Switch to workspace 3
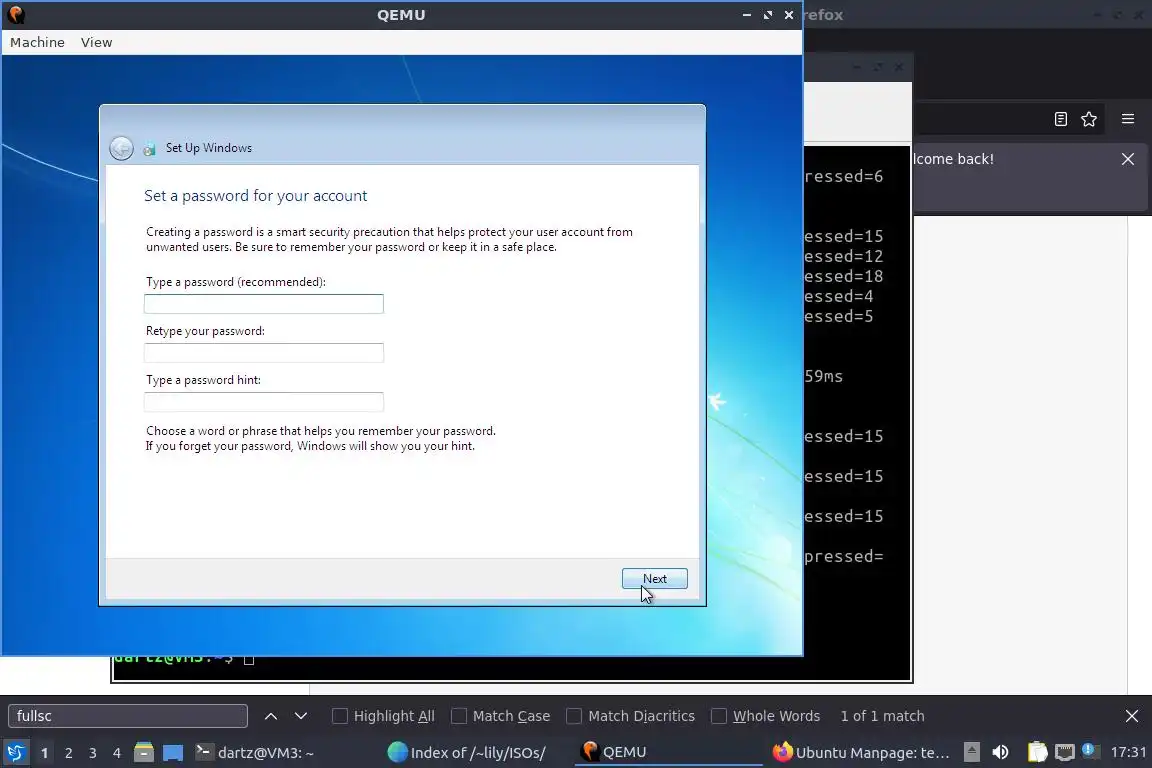1152x768 pixels. coord(93,753)
